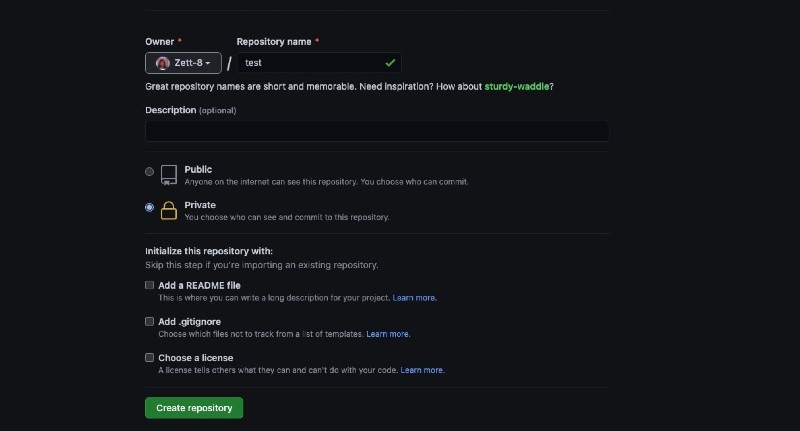
Task: Open Learn more link for license
Action: [x=422, y=370]
